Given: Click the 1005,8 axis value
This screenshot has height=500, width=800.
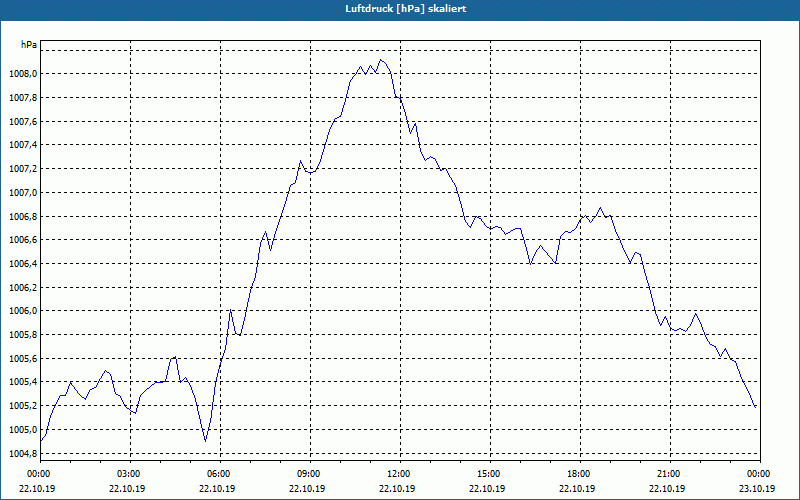Looking at the screenshot, I should click(x=23, y=335).
